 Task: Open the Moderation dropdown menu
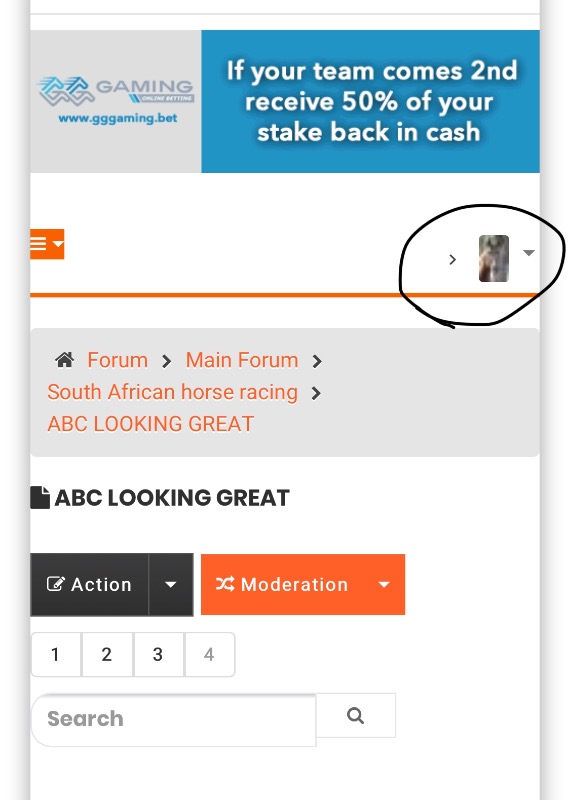(x=303, y=584)
